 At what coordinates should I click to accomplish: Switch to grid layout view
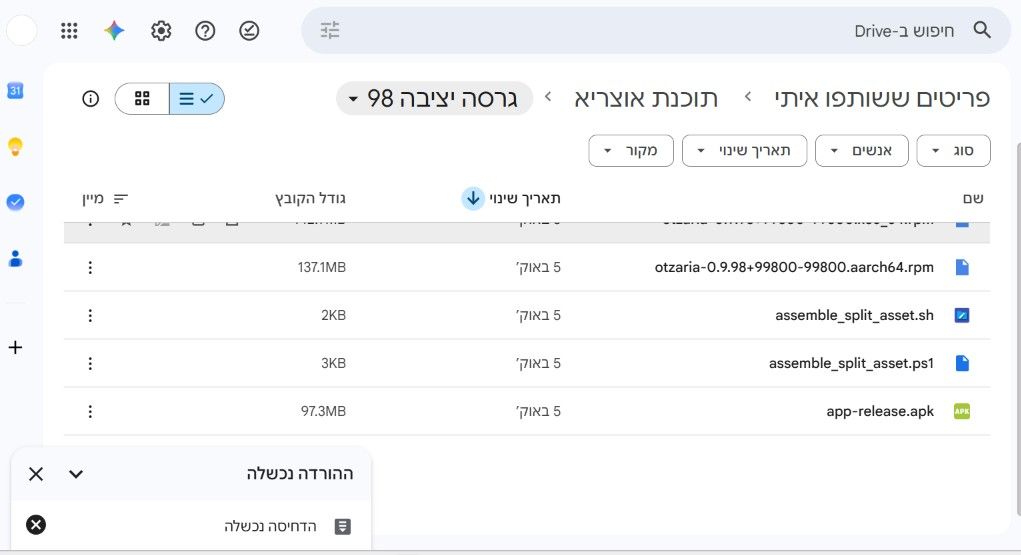pyautogui.click(x=142, y=98)
